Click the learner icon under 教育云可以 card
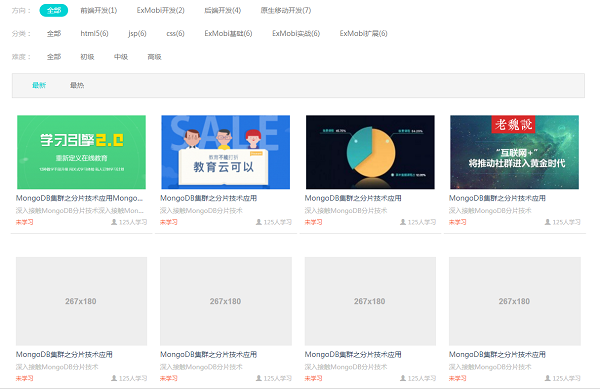The width and height of the screenshot is (600, 389). pyautogui.click(x=259, y=222)
